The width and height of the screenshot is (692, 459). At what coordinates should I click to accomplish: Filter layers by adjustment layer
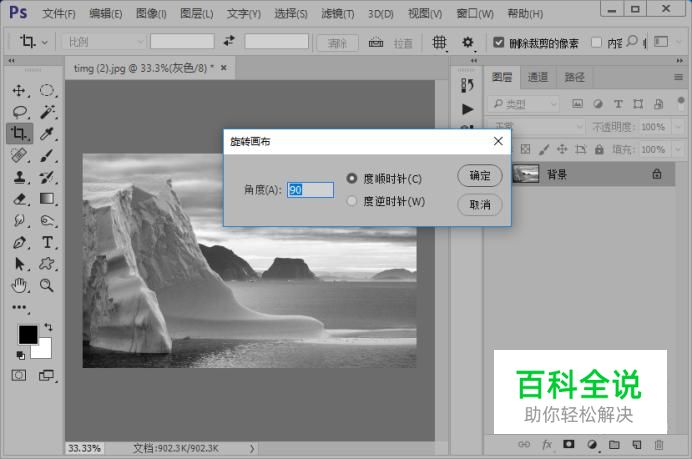598,104
